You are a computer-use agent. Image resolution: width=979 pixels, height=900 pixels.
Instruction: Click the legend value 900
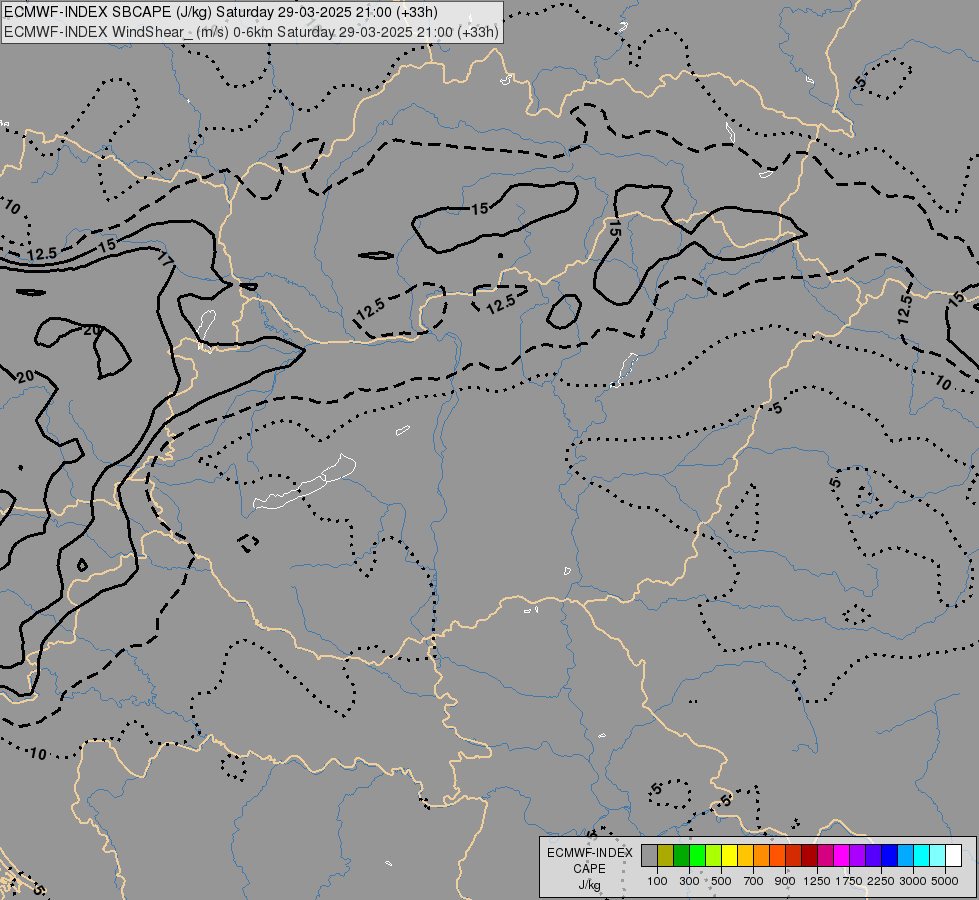click(785, 881)
